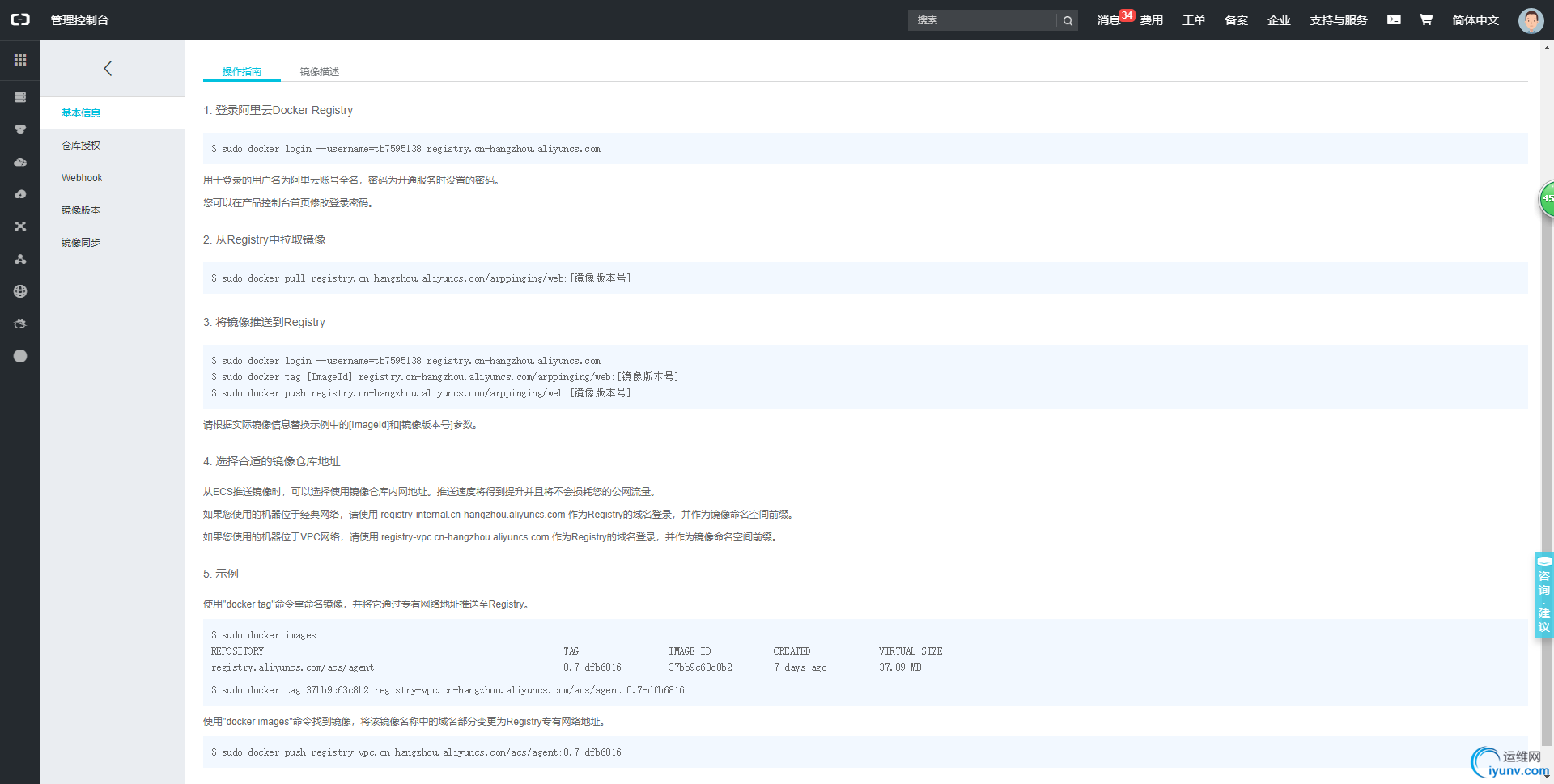Open the 企业 enterprise menu
Viewport: 1554px width, 784px height.
(1279, 20)
